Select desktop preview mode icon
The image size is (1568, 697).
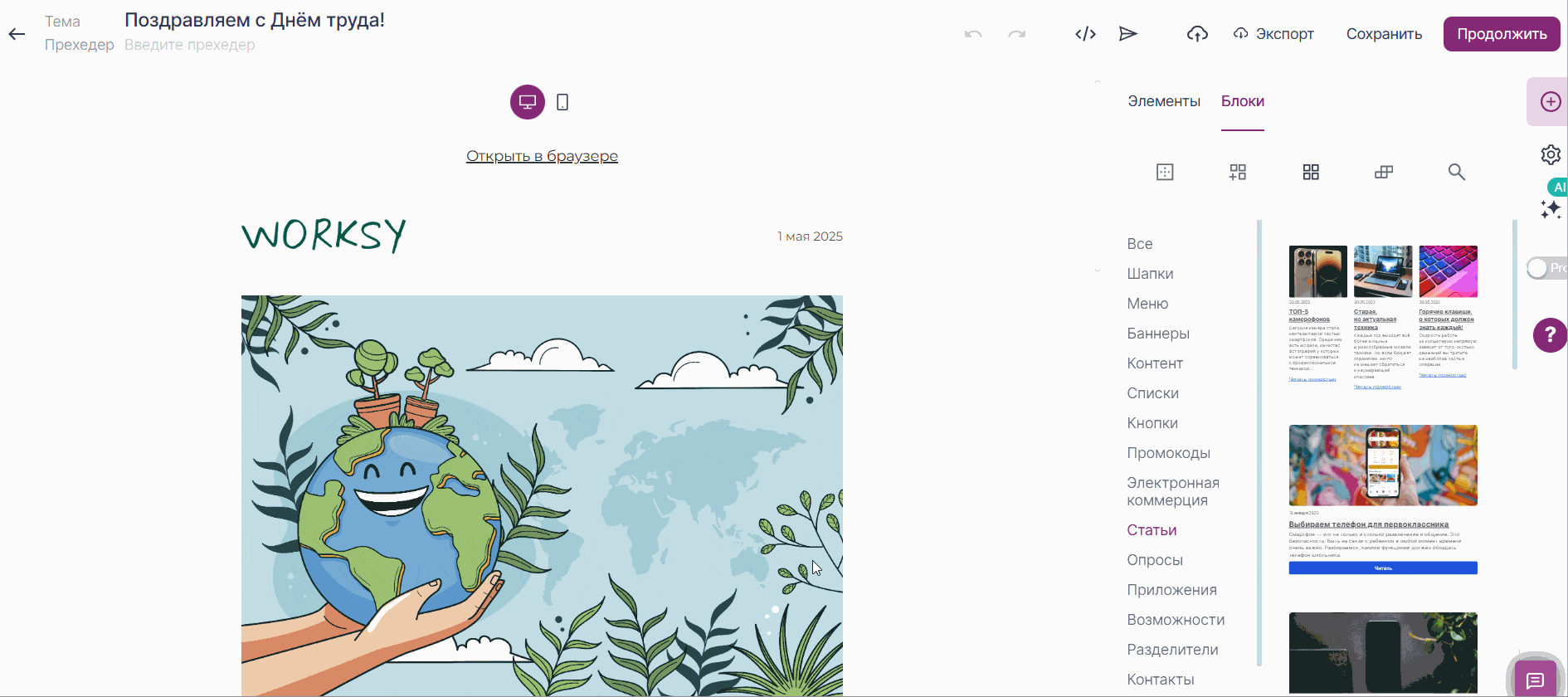click(x=527, y=102)
